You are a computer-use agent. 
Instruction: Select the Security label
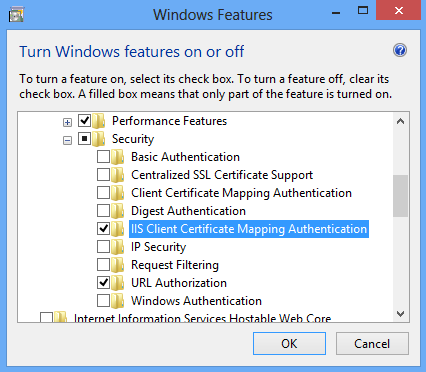pos(133,139)
